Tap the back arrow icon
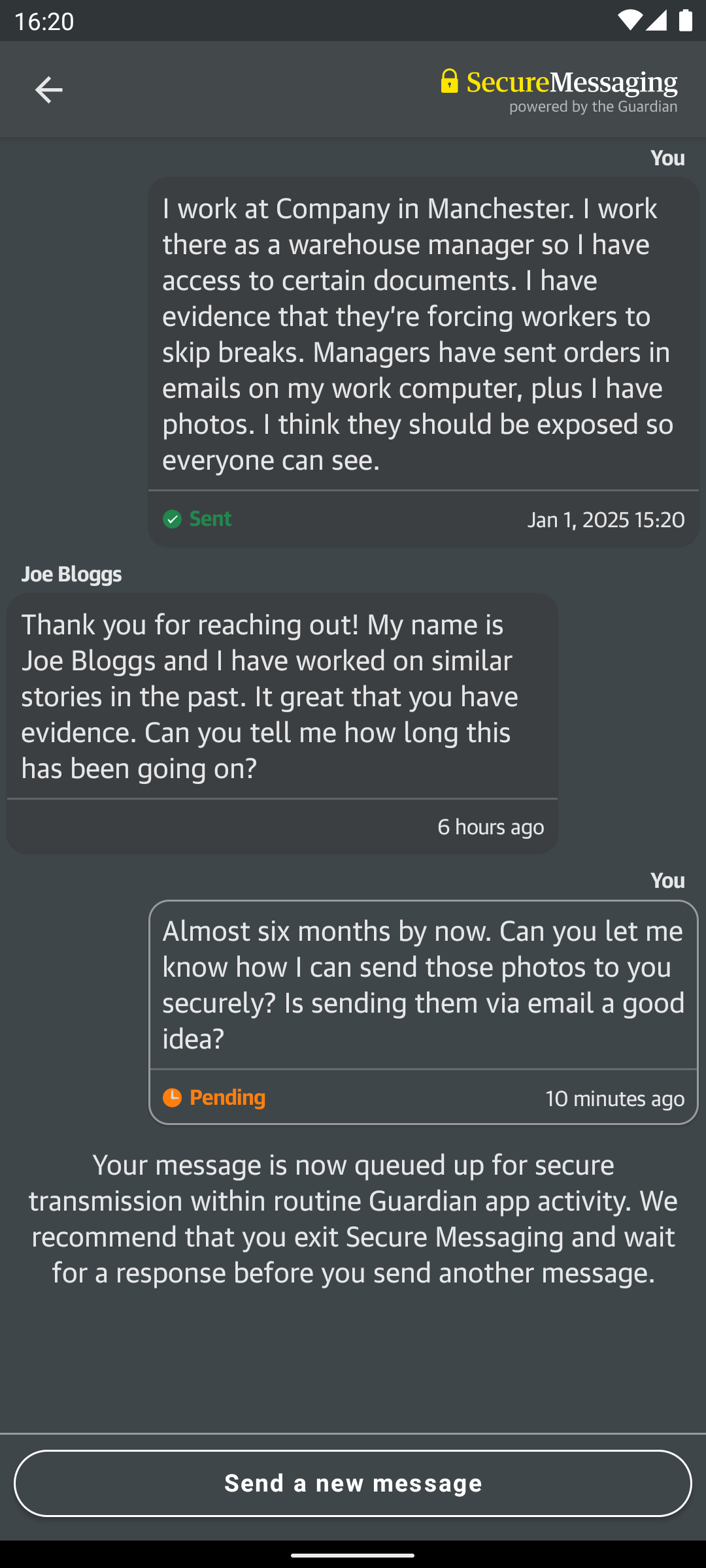706x1568 pixels. coord(48,90)
